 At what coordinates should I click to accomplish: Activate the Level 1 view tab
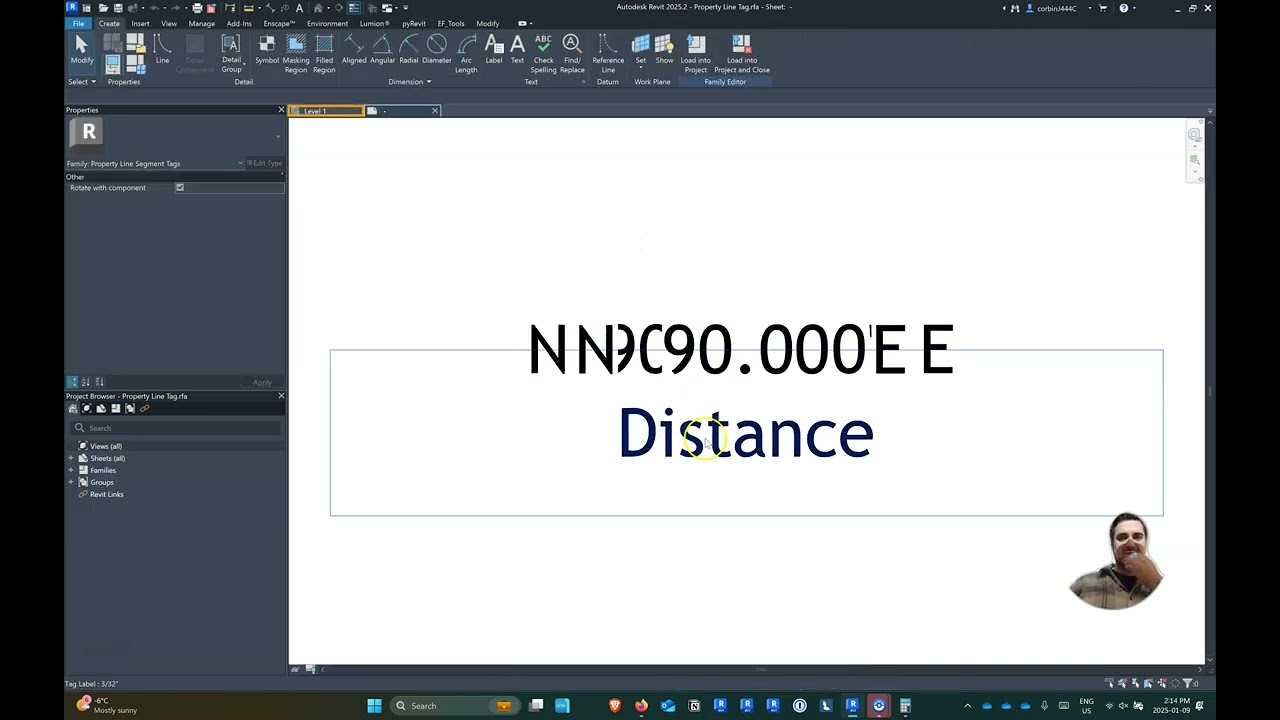point(326,111)
